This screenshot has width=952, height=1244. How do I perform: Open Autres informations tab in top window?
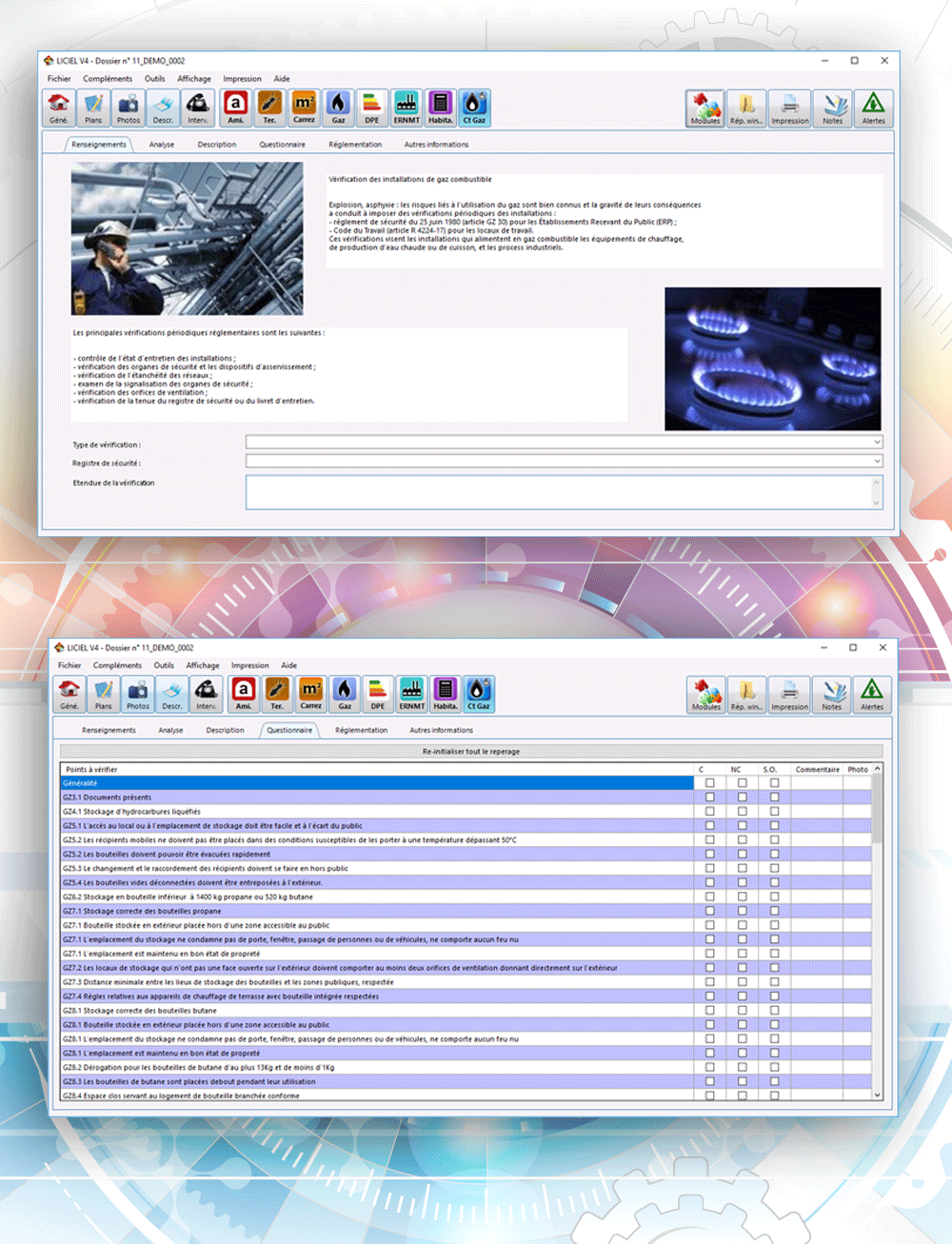[x=436, y=145]
